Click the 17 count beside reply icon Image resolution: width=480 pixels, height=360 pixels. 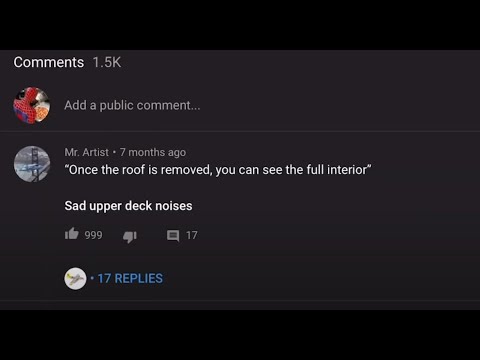(x=192, y=235)
